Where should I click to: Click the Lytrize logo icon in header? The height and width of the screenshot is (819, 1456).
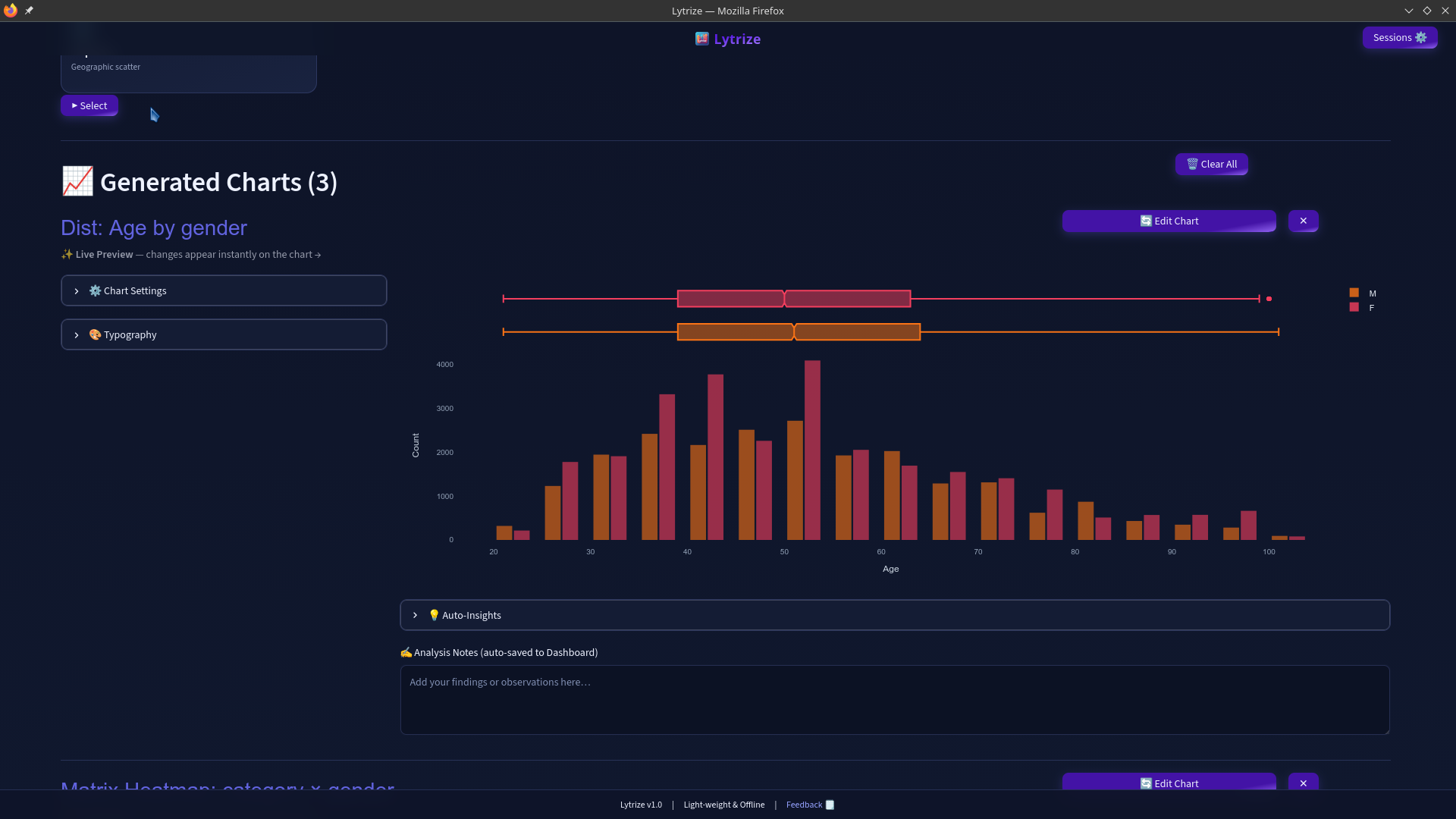702,39
